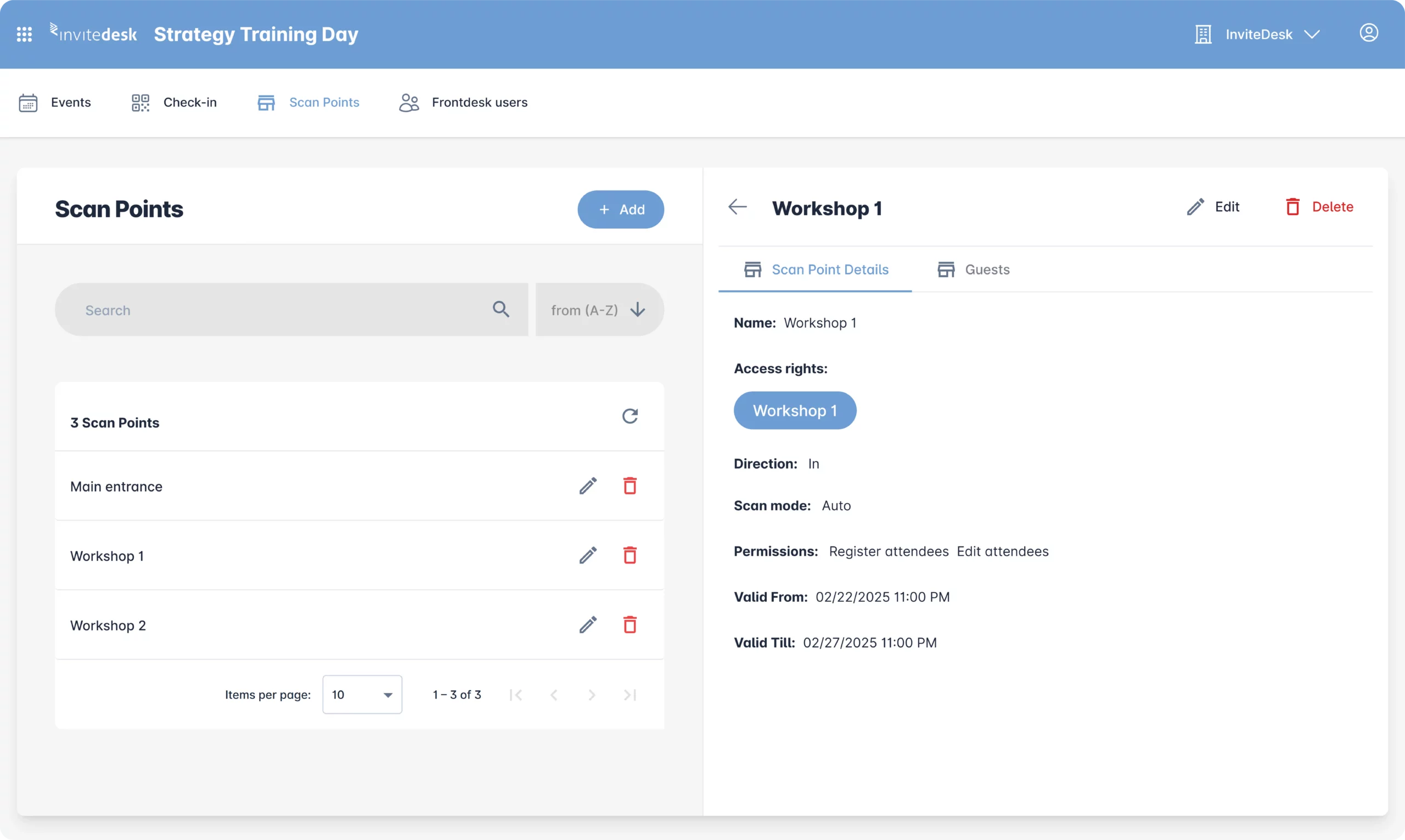Click Delete in the Workshop 1 header

pyautogui.click(x=1319, y=207)
